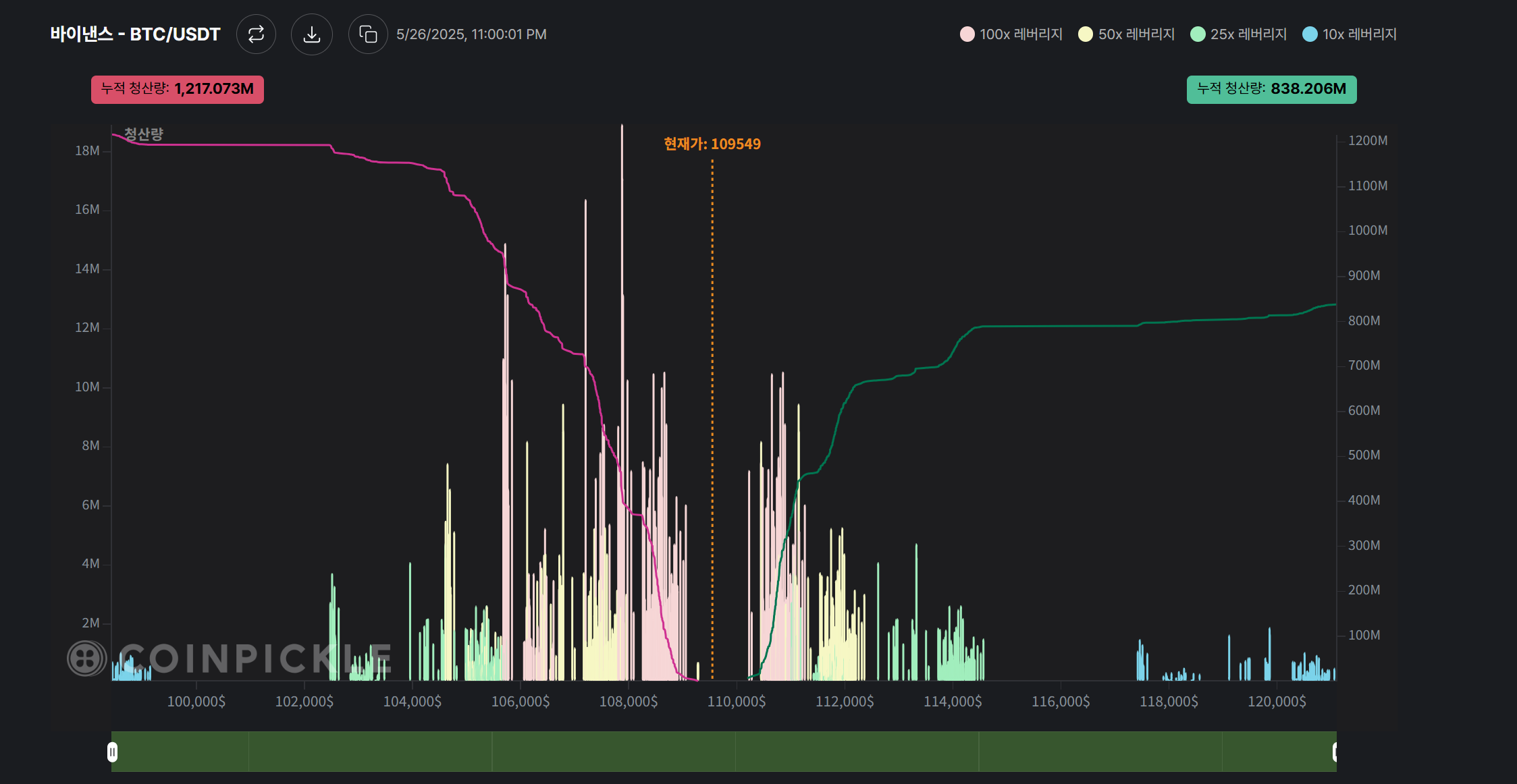Click the 800M right axis label
Image resolution: width=1517 pixels, height=784 pixels.
click(x=1364, y=321)
